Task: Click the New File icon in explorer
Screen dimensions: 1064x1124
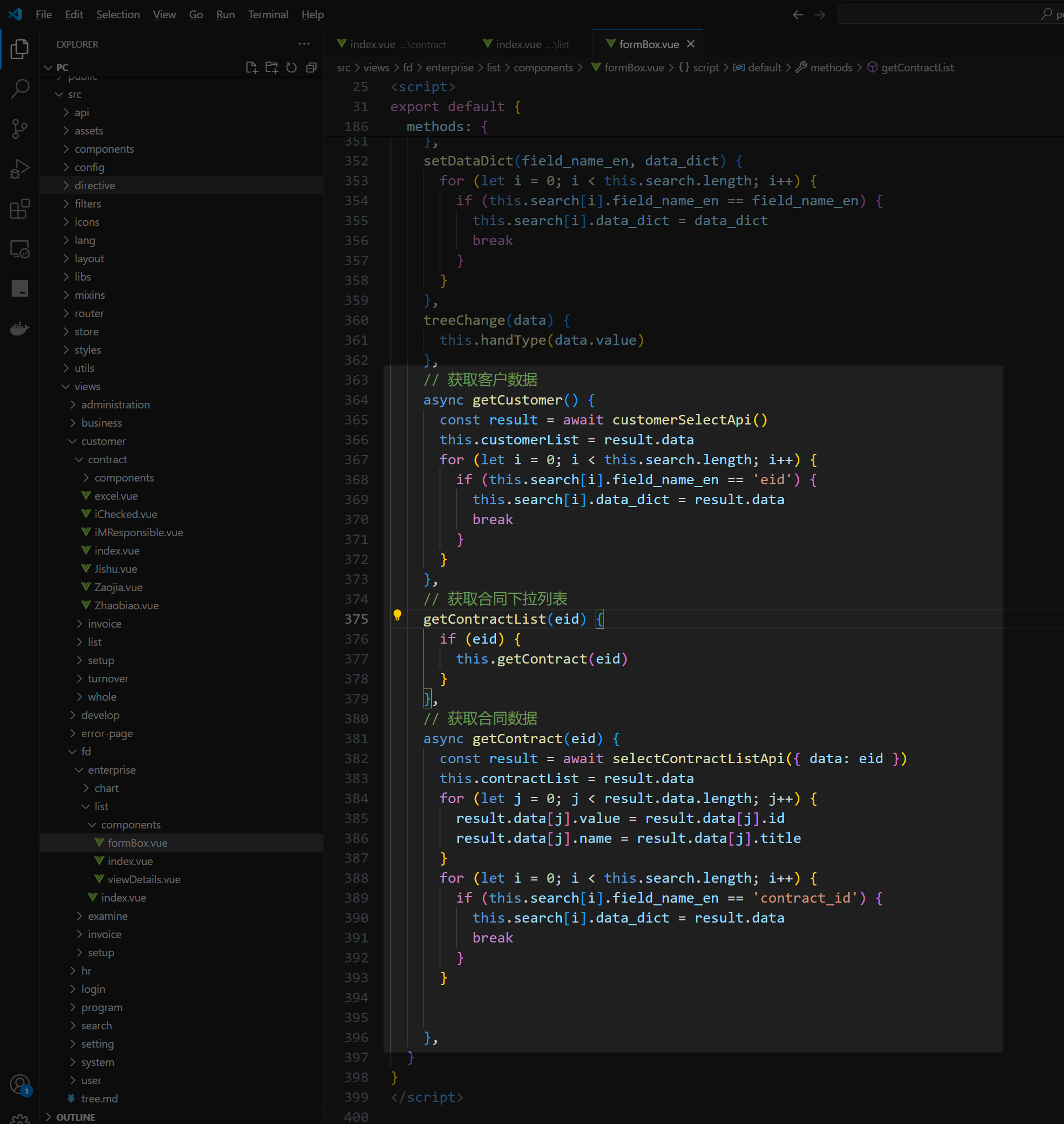Action: tap(252, 68)
